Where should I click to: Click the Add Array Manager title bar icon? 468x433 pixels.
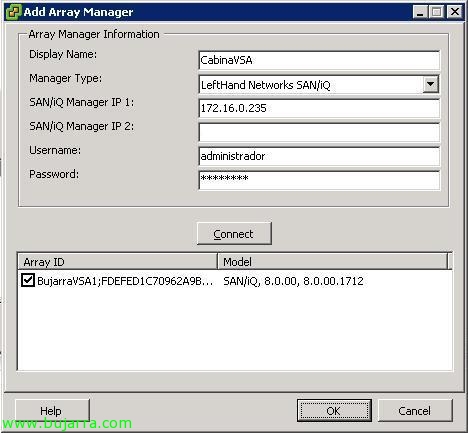14,12
